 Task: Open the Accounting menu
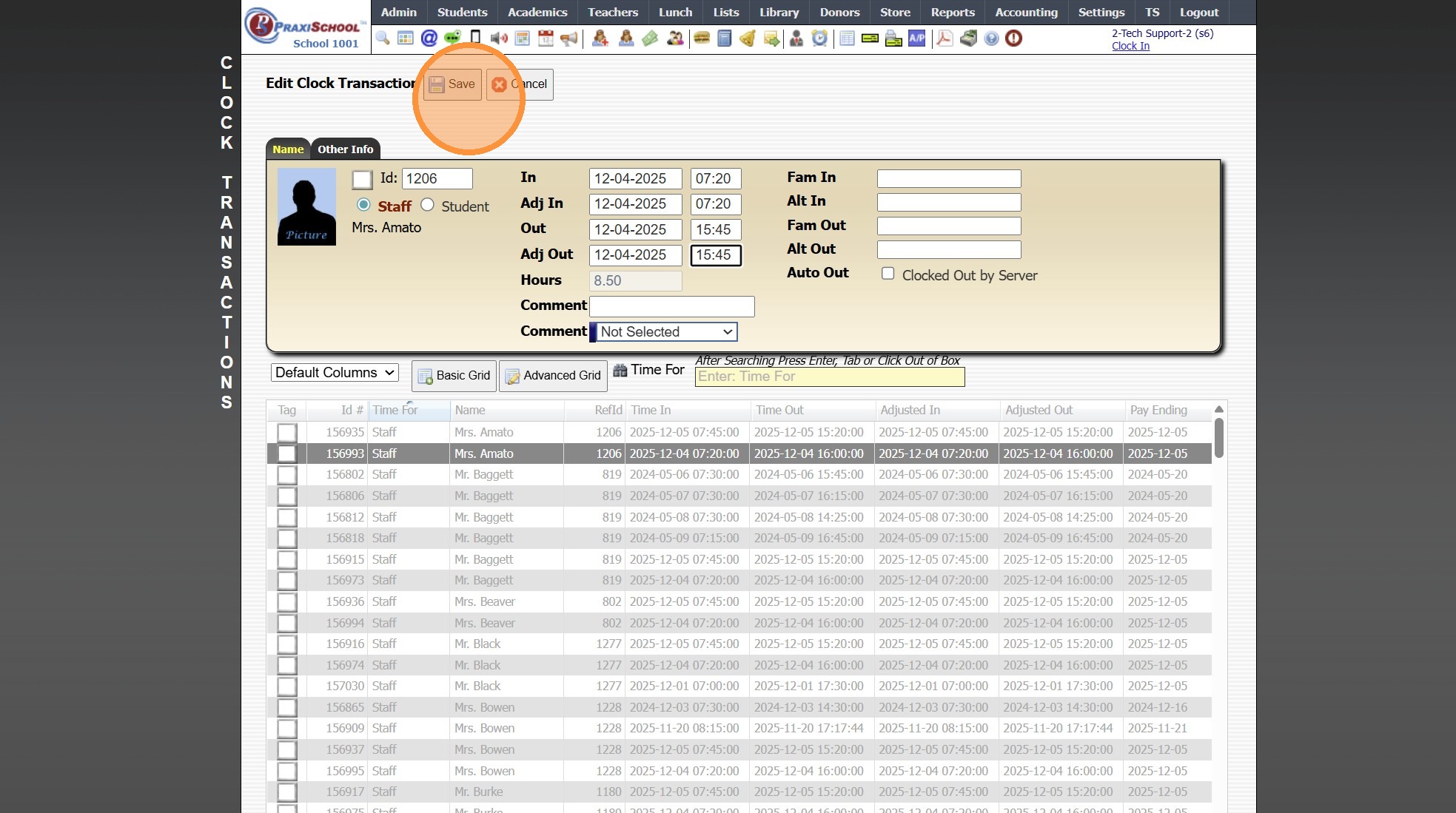(1026, 12)
